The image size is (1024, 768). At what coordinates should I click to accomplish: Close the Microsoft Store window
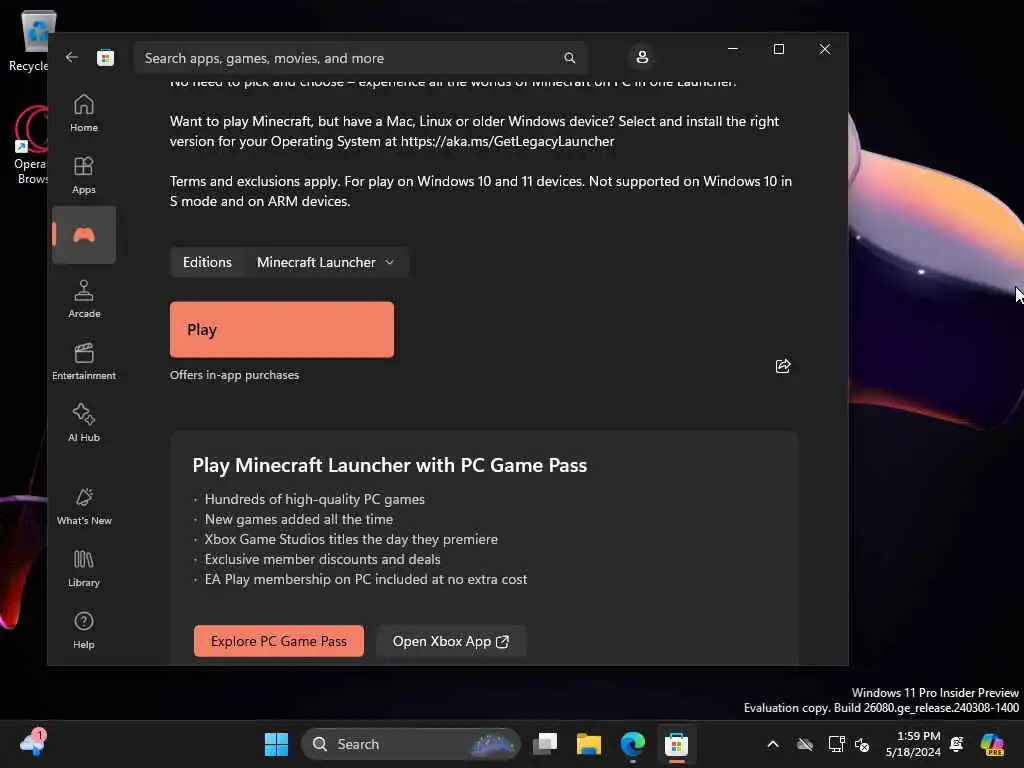[825, 49]
